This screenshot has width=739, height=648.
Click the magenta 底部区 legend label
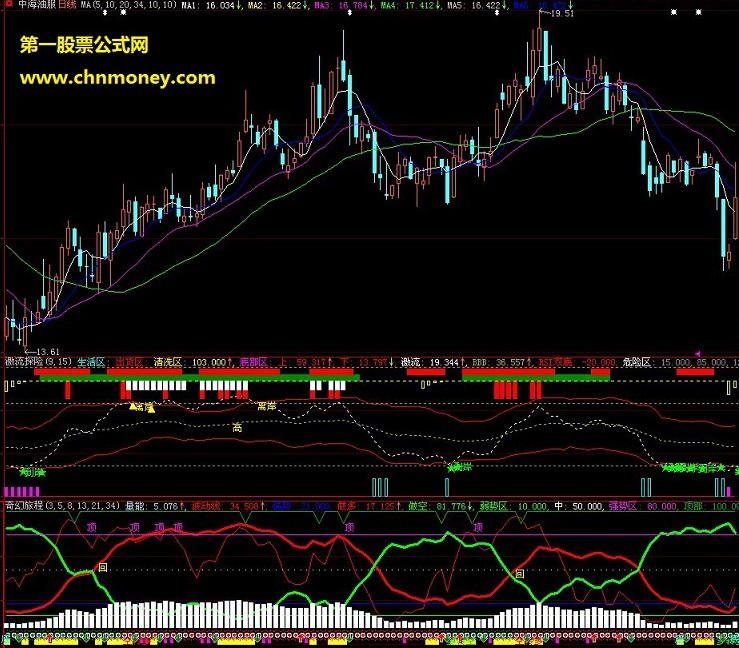[x=254, y=362]
